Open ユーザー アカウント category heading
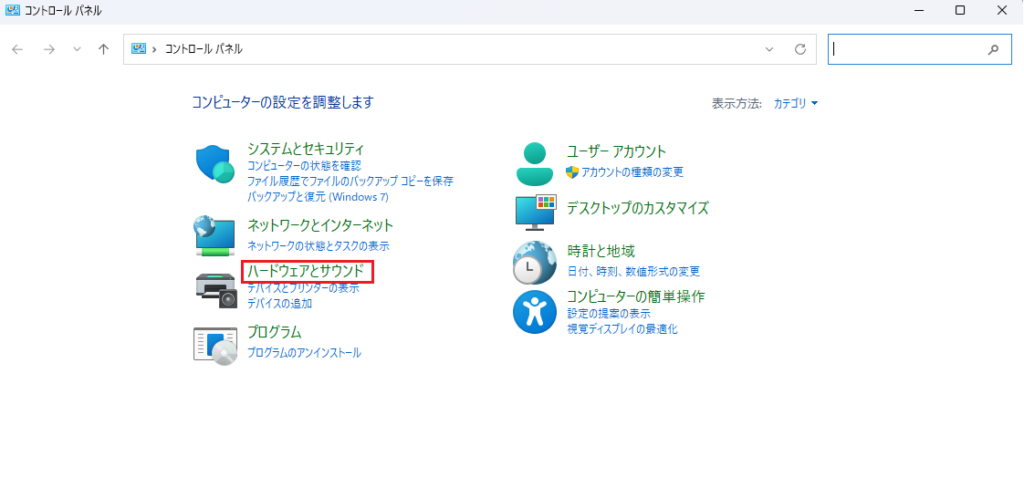The height and width of the screenshot is (488, 1024). 616,152
